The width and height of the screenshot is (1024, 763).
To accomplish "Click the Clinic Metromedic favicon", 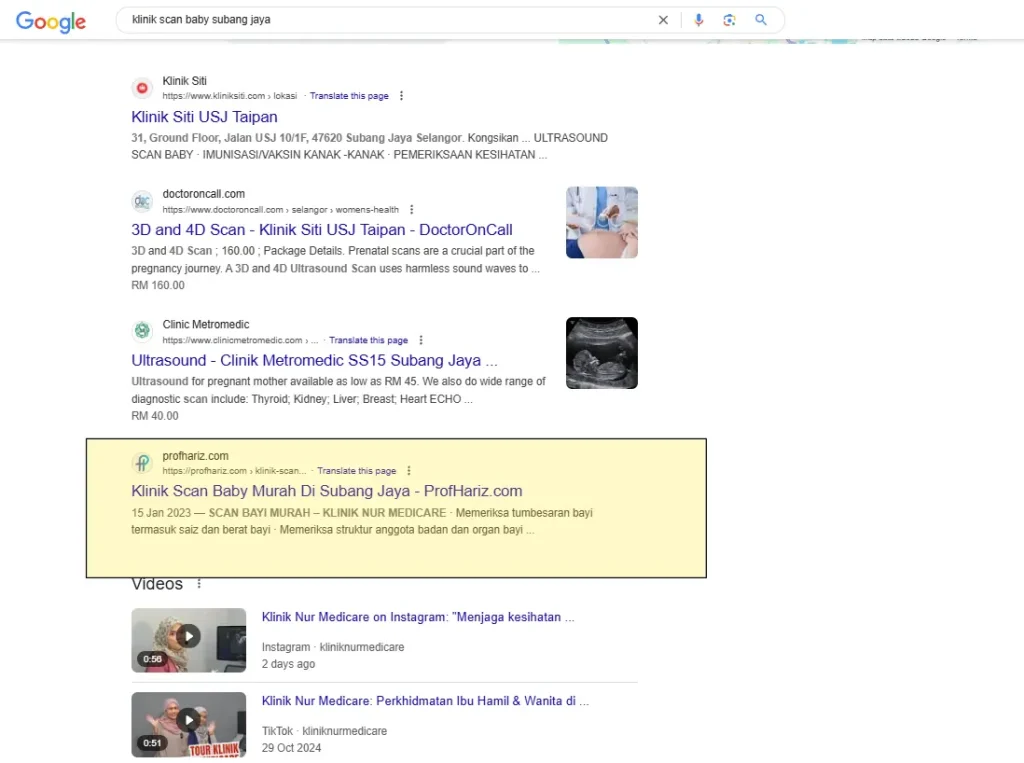I will tap(142, 330).
